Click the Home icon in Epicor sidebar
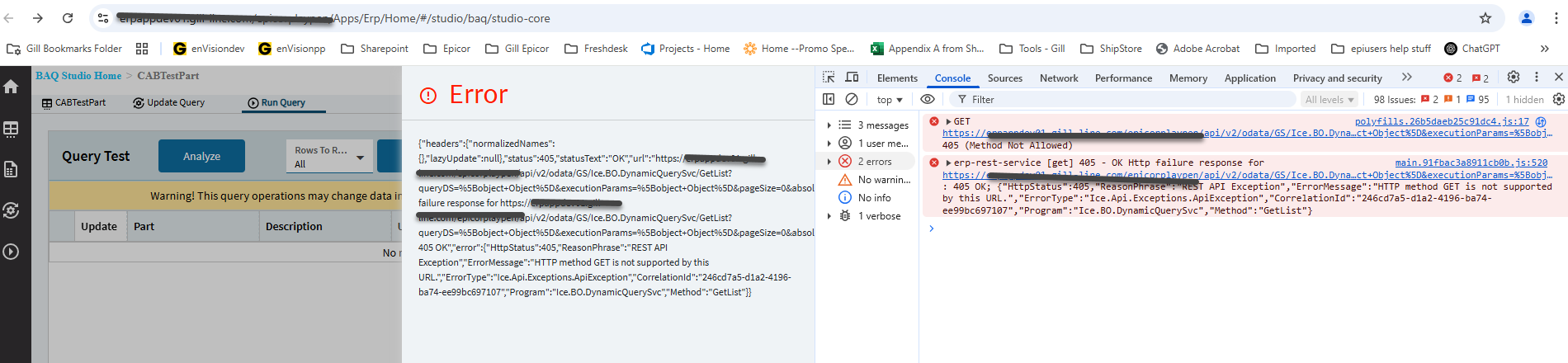This screenshot has height=363, width=1568. [12, 87]
